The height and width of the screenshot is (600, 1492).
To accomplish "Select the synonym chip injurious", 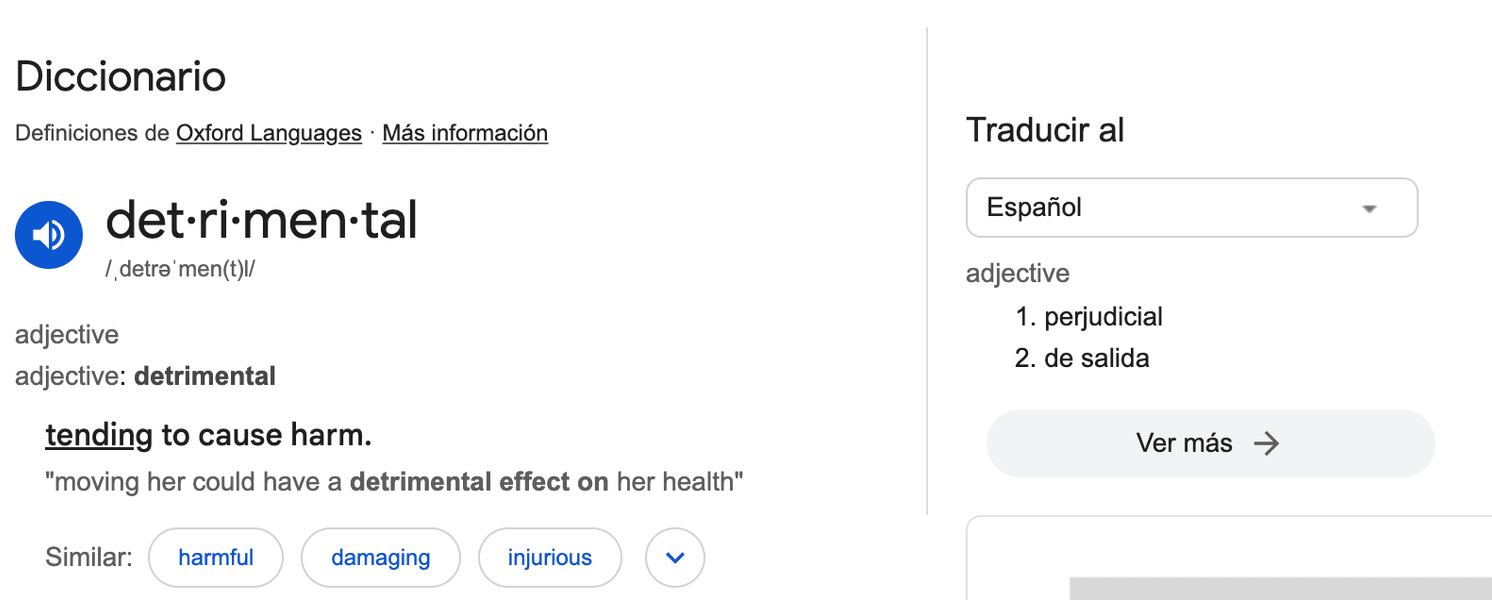I will pyautogui.click(x=550, y=557).
